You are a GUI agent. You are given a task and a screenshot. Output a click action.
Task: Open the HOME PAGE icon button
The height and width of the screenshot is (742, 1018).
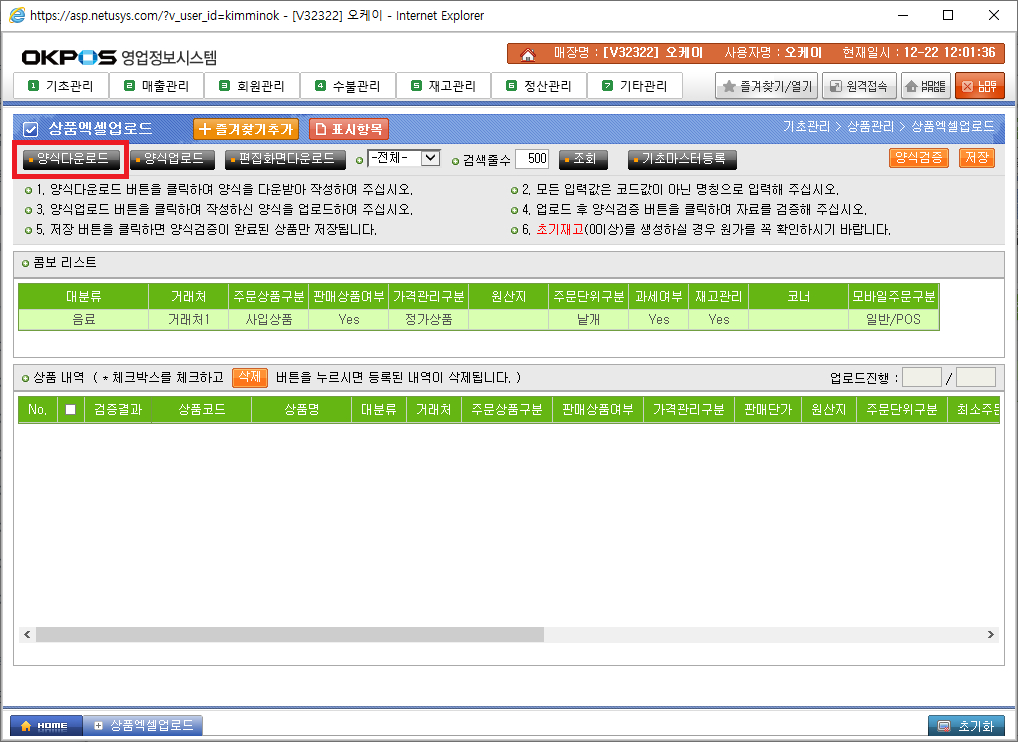pyautogui.click(x=925, y=86)
